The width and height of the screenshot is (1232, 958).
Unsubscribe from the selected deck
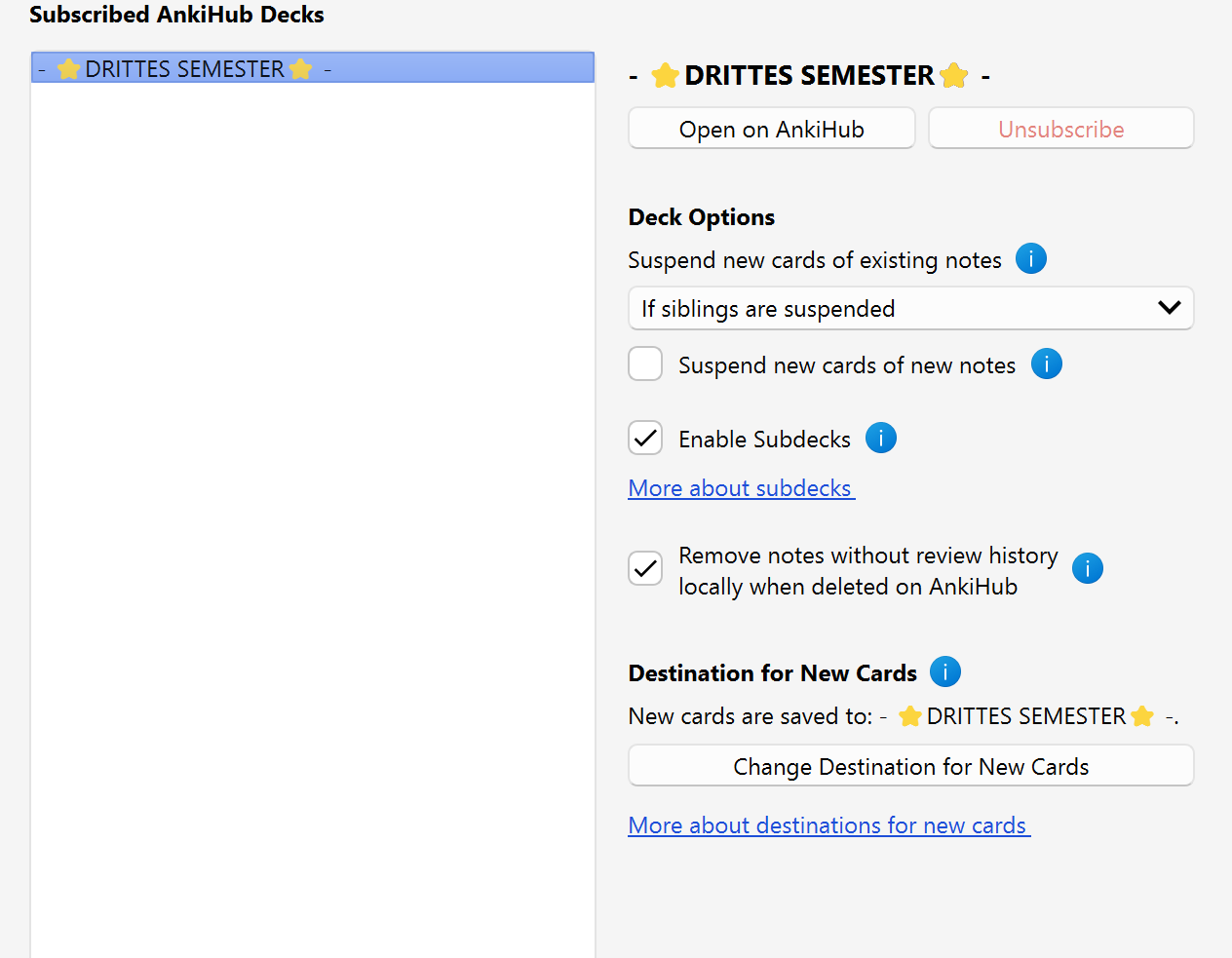(1060, 129)
